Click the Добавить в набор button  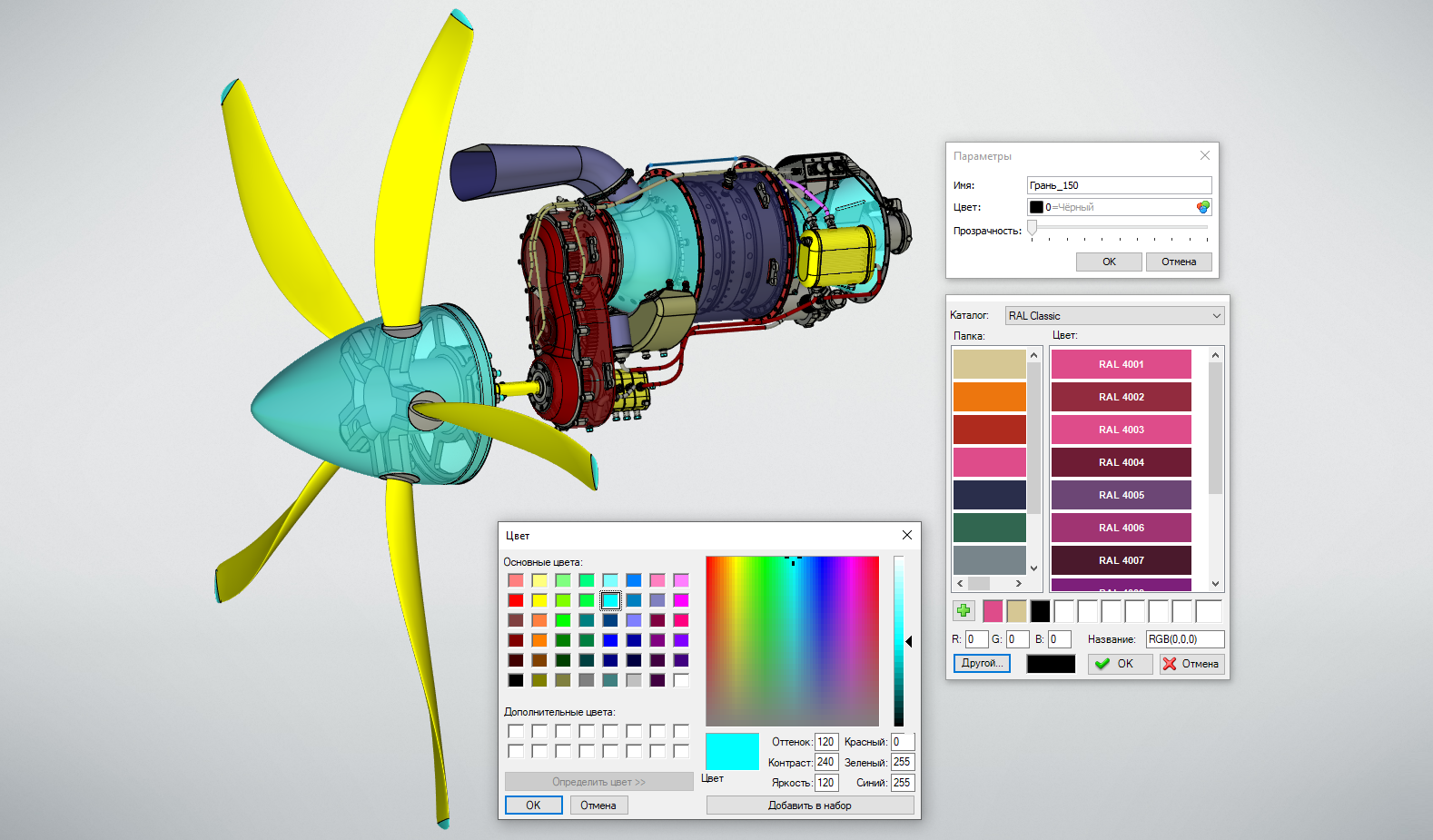[810, 805]
